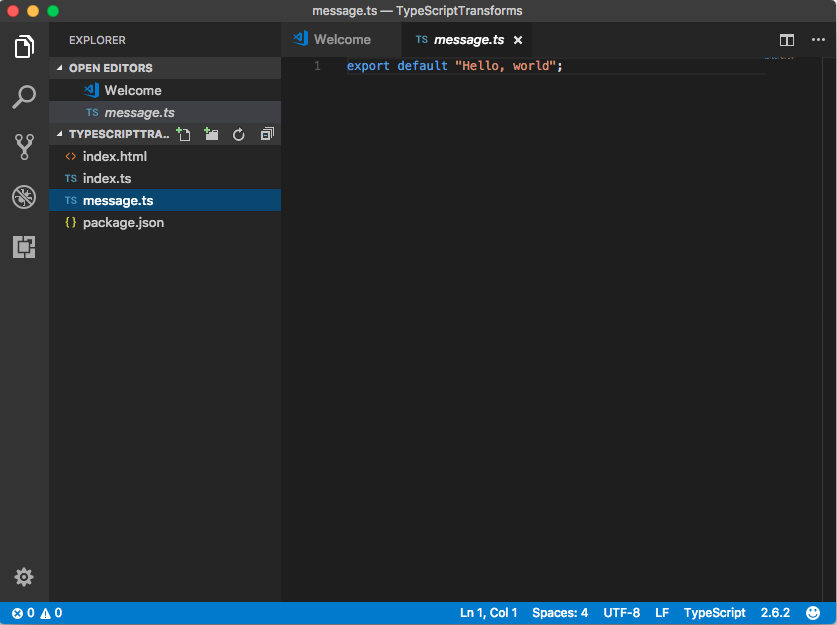Click the EXPLORER panel title
Image resolution: width=837 pixels, height=625 pixels.
coord(97,40)
